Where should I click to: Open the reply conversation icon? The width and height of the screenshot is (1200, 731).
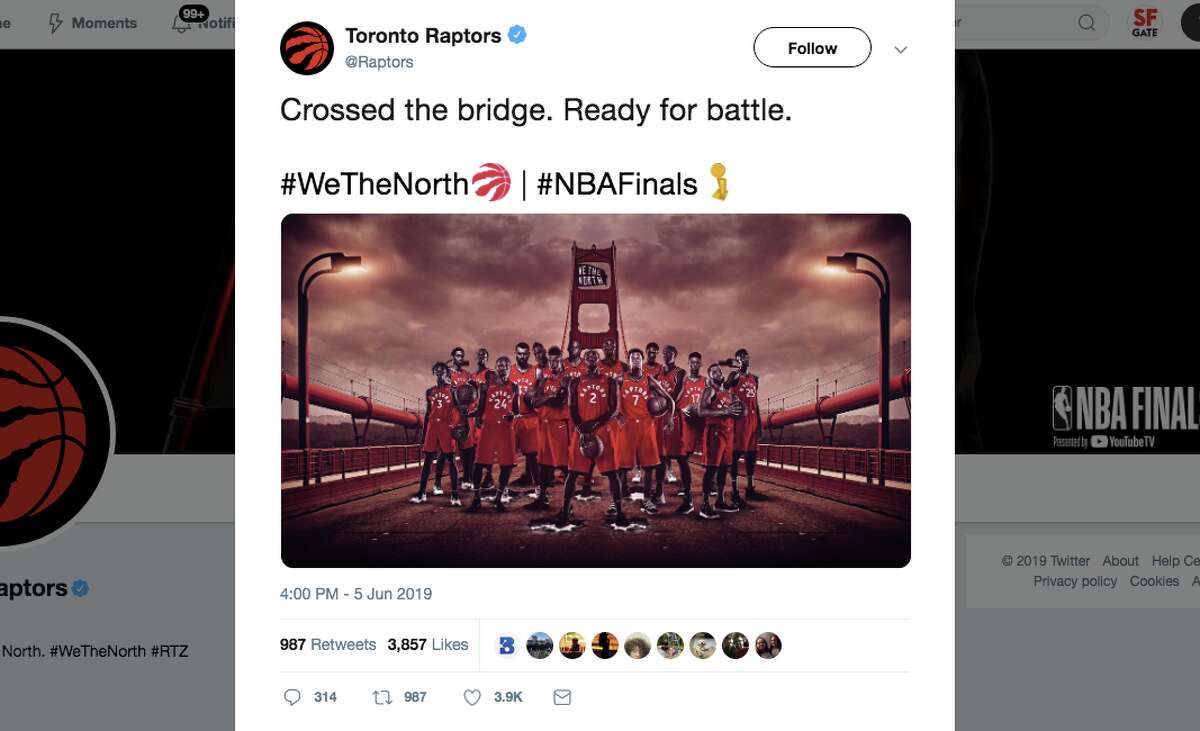[291, 697]
